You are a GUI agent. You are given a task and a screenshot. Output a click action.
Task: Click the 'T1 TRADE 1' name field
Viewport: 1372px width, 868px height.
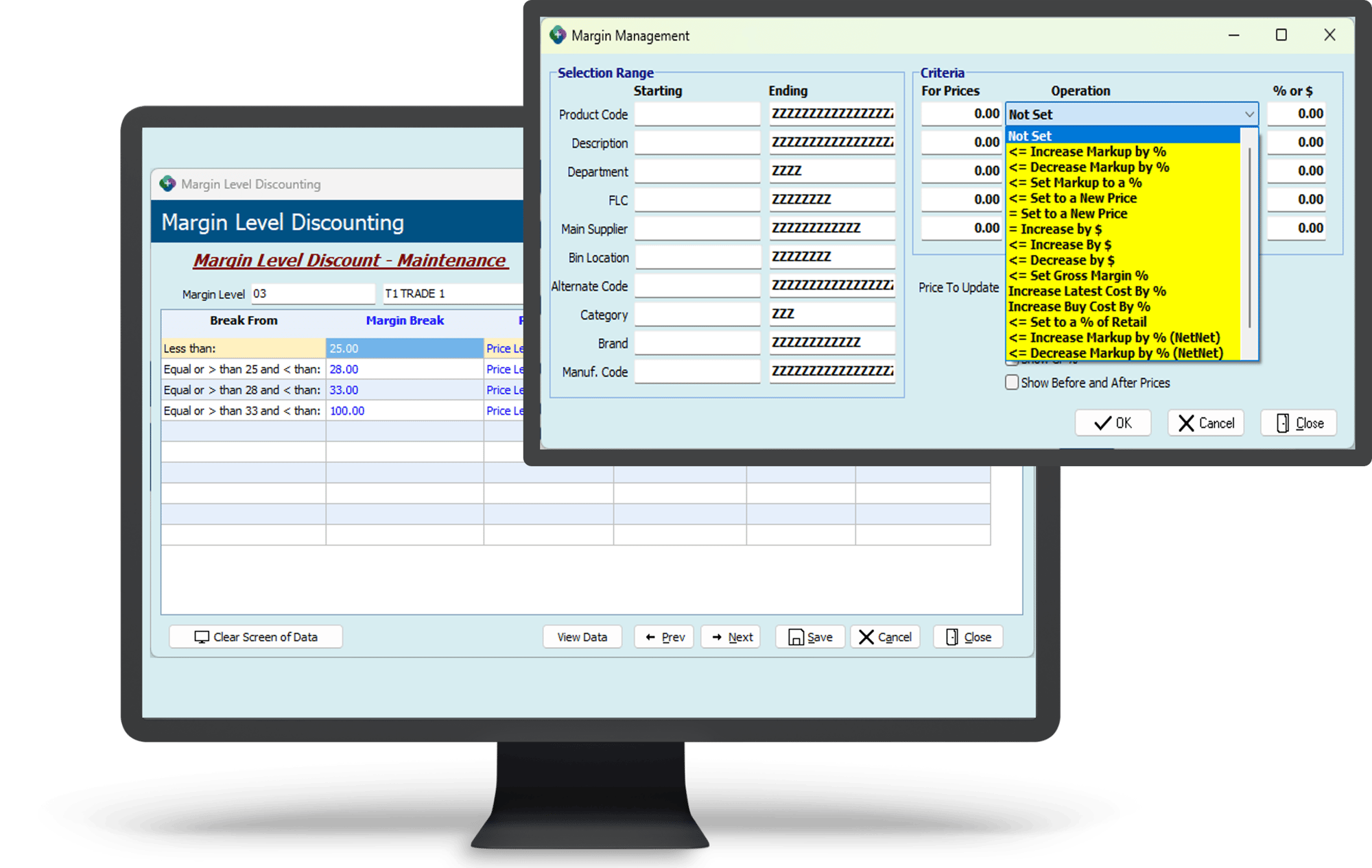(x=453, y=293)
